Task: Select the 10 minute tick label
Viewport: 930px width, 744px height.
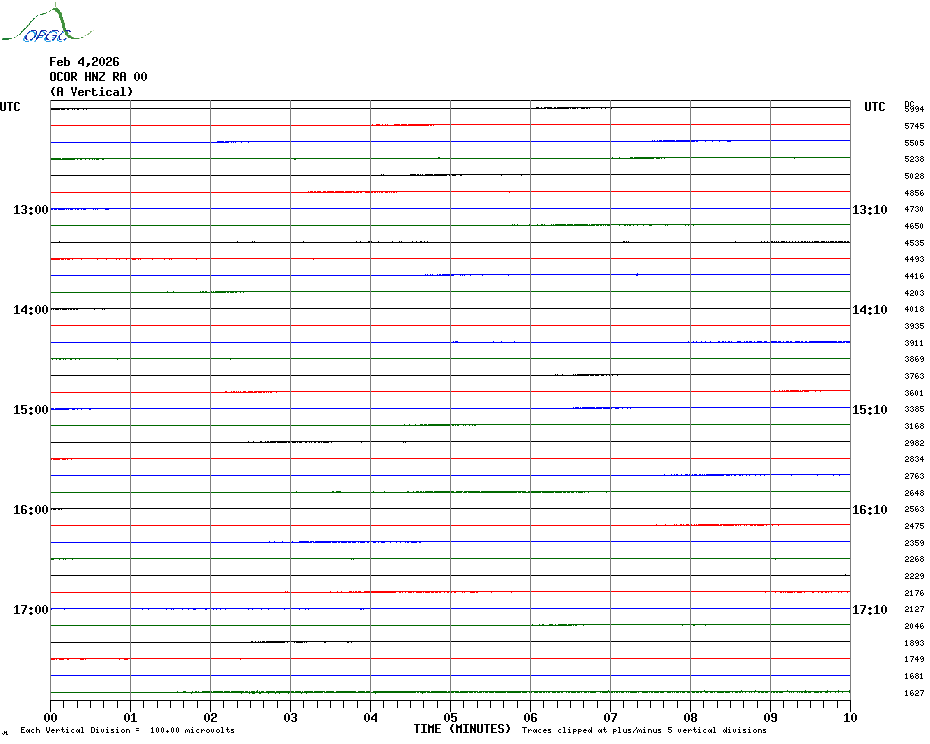Action: 849,717
